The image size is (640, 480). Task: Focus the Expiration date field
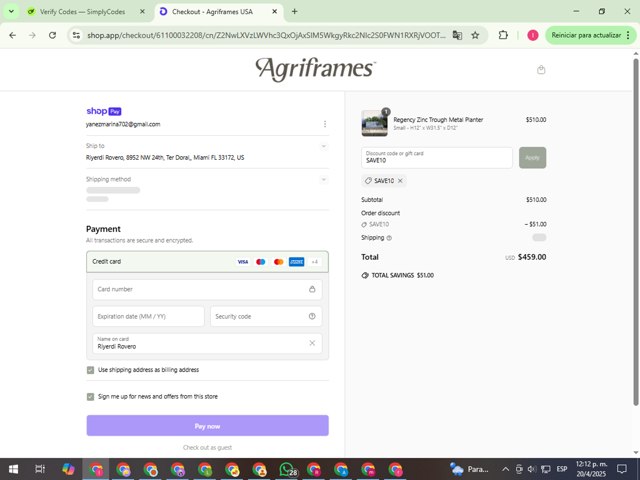(x=148, y=316)
